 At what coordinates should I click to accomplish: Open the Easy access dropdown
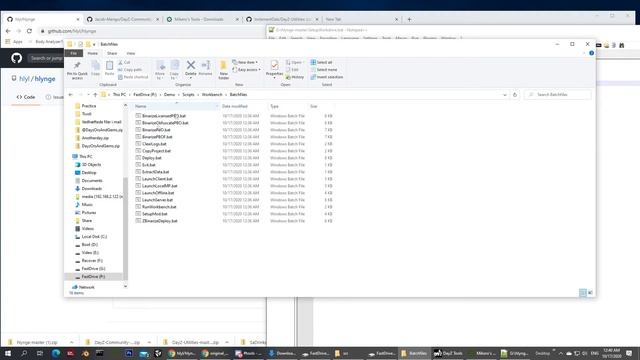tap(246, 70)
